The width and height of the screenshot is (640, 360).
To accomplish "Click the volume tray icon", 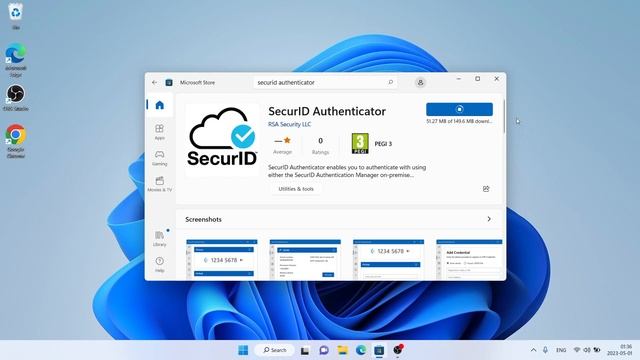I will pos(587,350).
